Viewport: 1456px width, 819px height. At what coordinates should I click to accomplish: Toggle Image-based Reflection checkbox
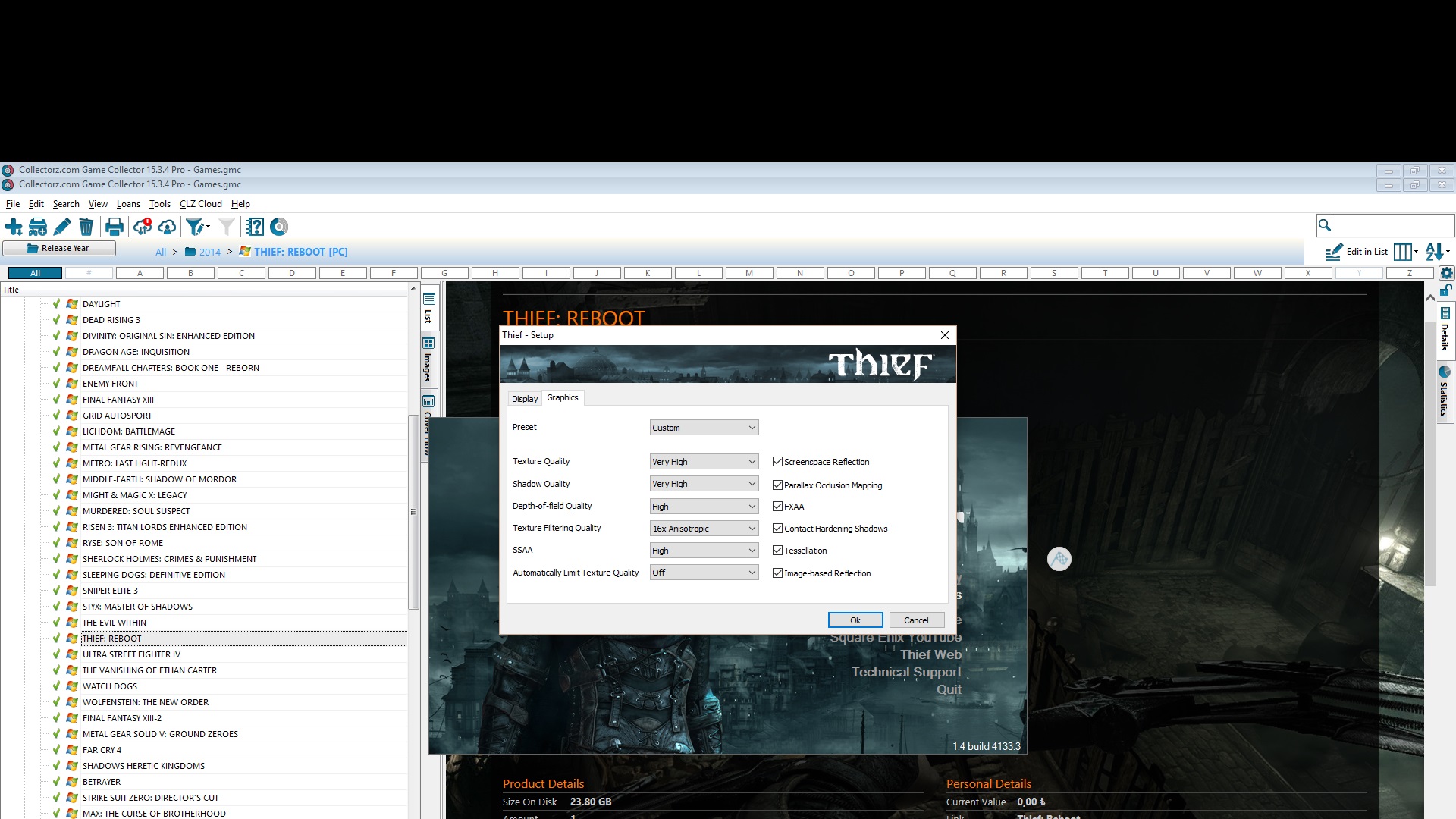(777, 573)
